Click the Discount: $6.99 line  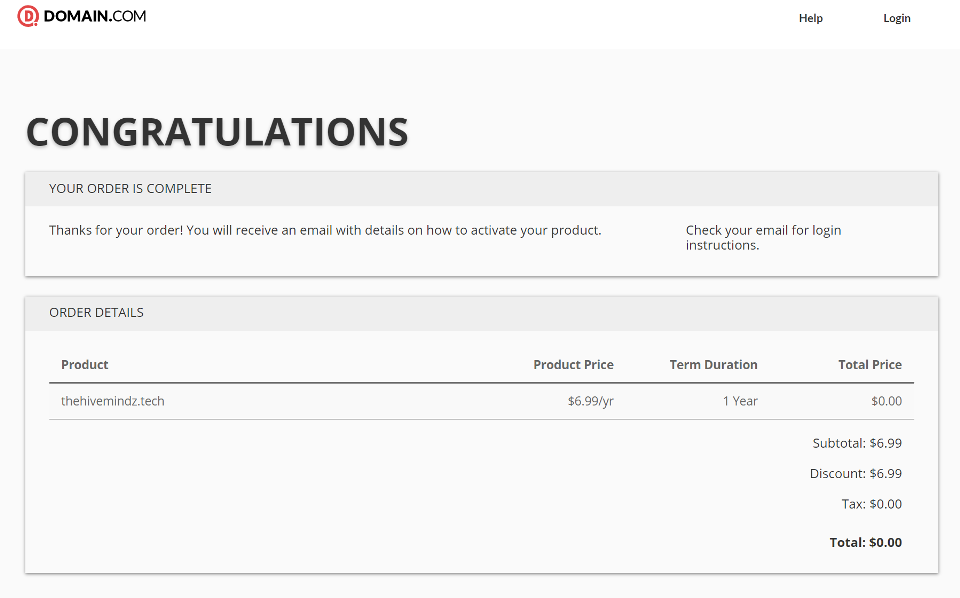point(855,474)
